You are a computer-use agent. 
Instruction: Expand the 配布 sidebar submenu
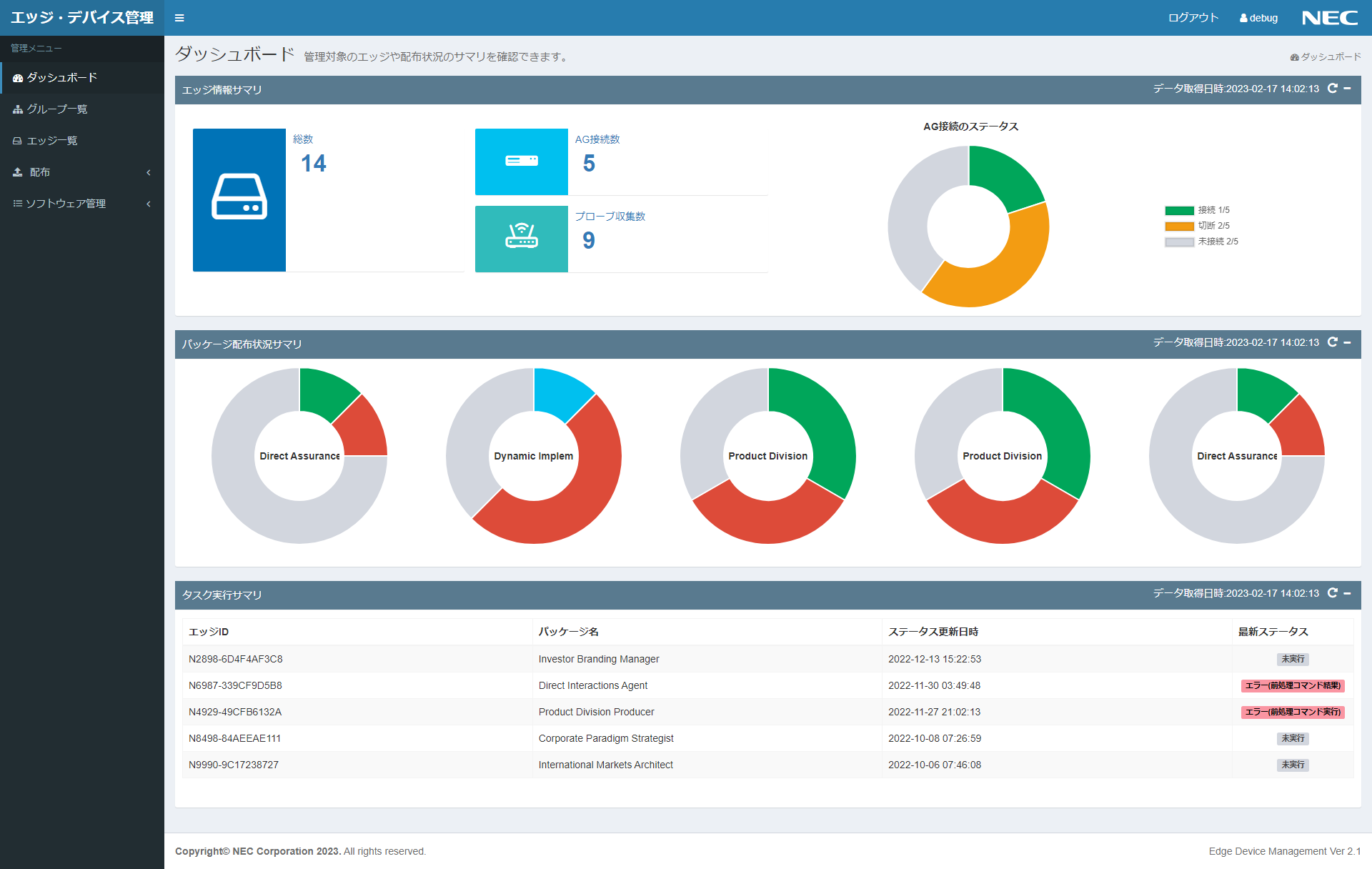(x=81, y=172)
